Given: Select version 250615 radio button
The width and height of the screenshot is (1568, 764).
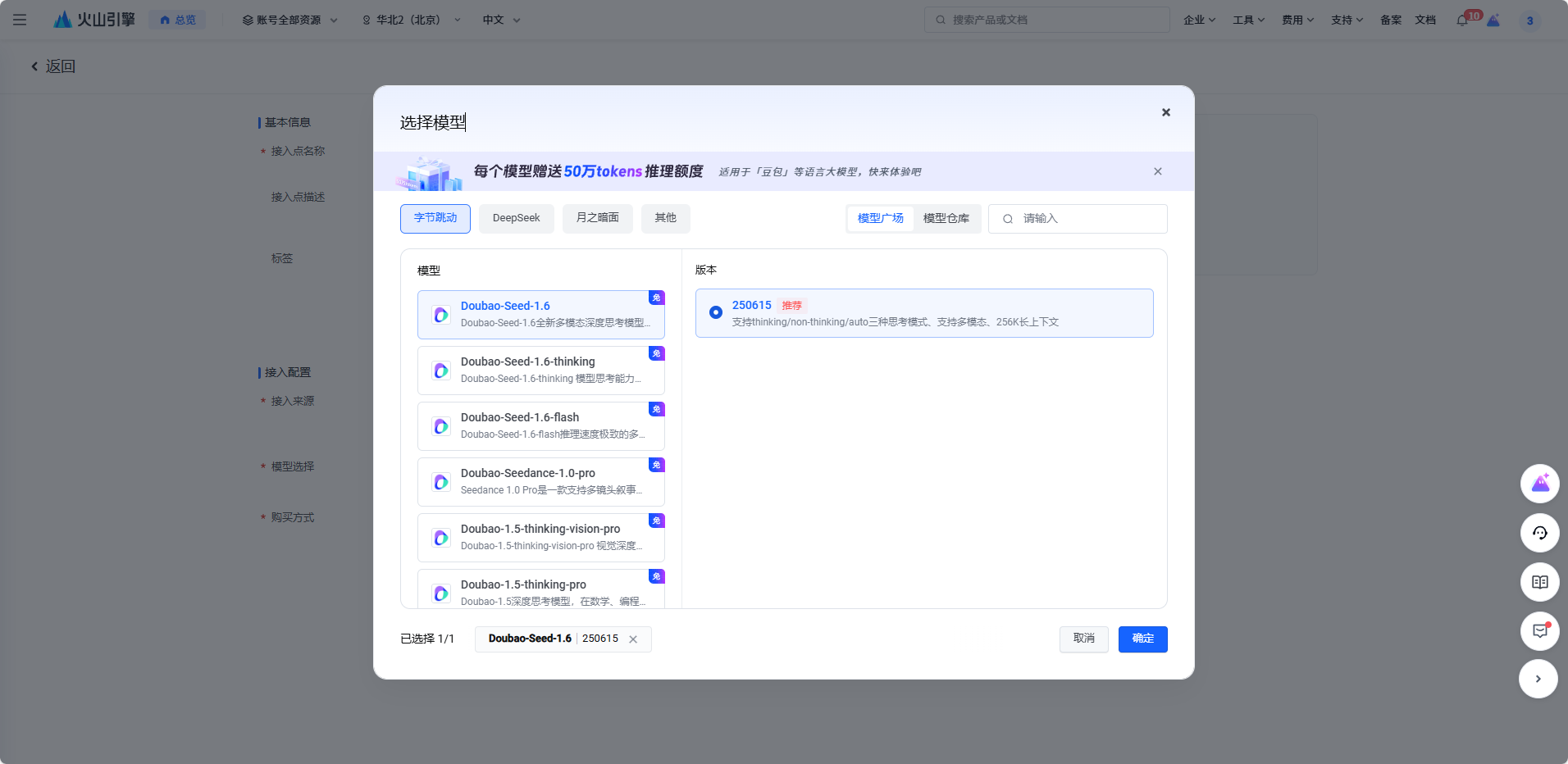Looking at the screenshot, I should 716,312.
